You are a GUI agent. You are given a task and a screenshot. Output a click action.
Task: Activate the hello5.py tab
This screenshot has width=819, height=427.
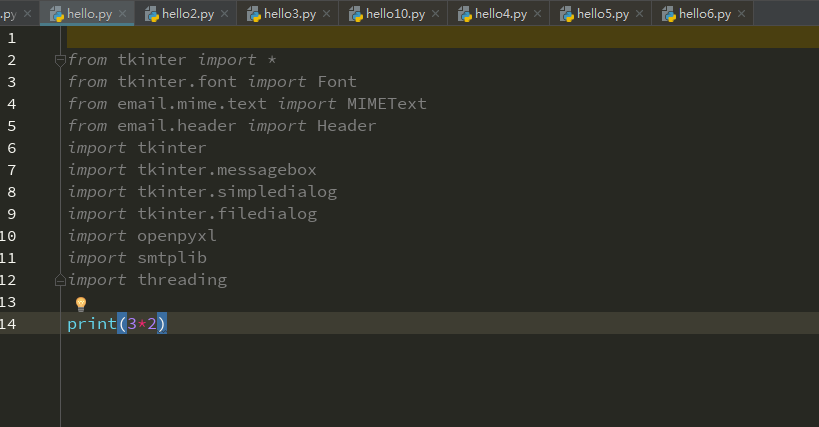(603, 14)
